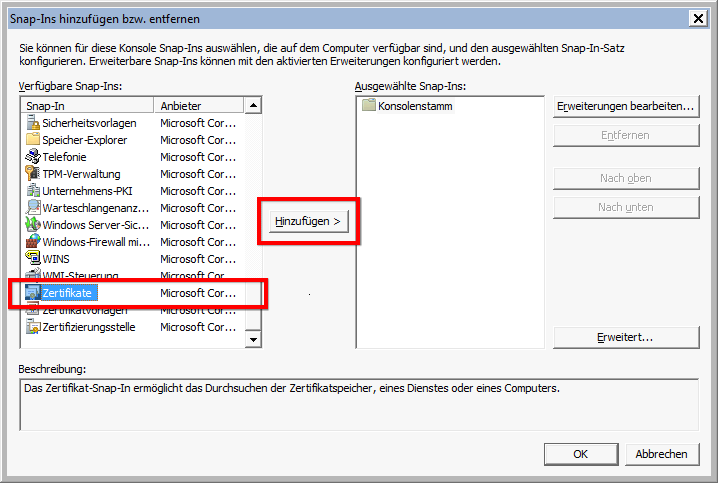Cancel the dialog with Abbrechen
This screenshot has height=483, width=718.
point(661,454)
